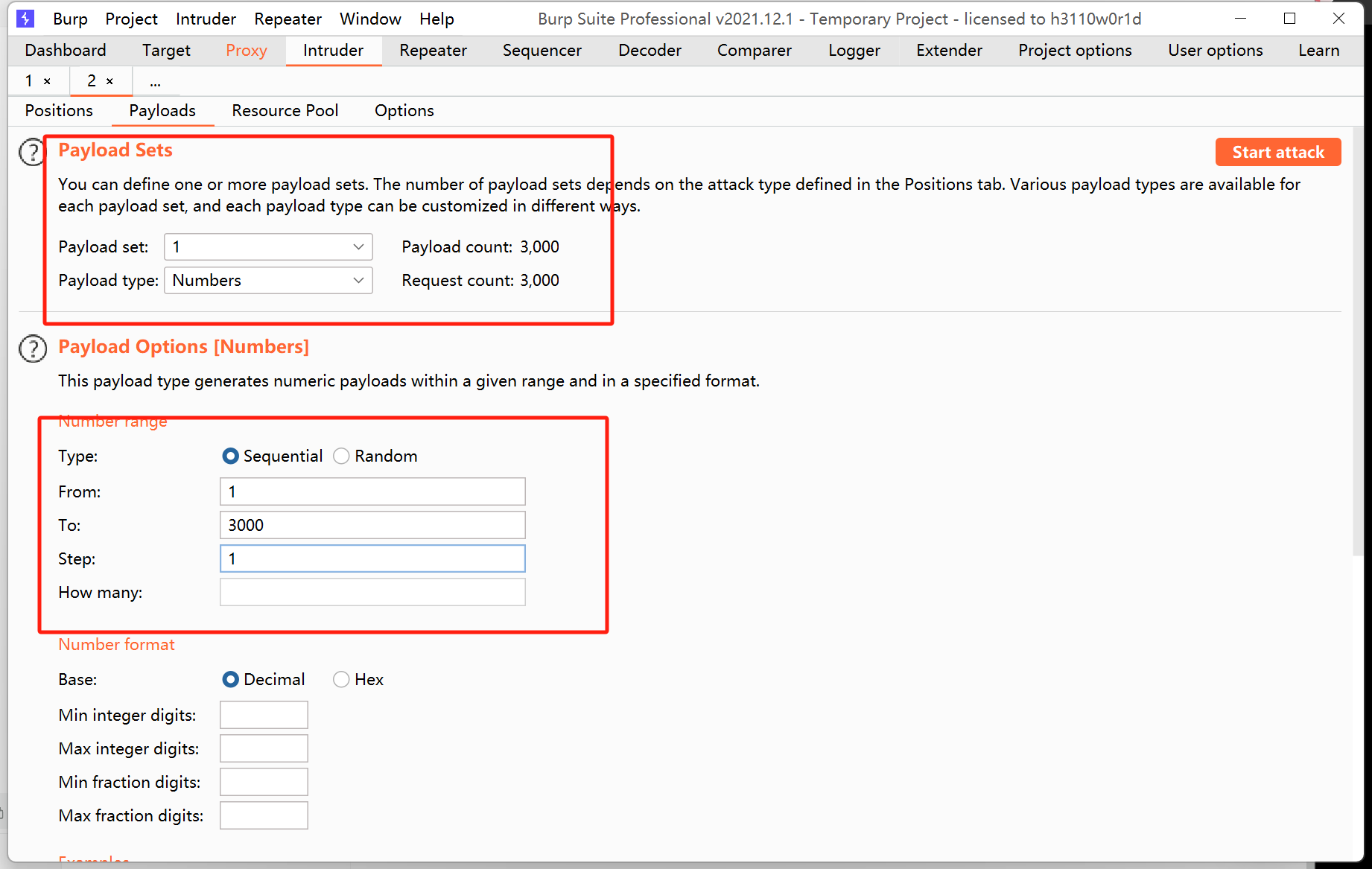The height and width of the screenshot is (869, 1372).
Task: Select Intruder attack tab 1
Action: pos(29,81)
